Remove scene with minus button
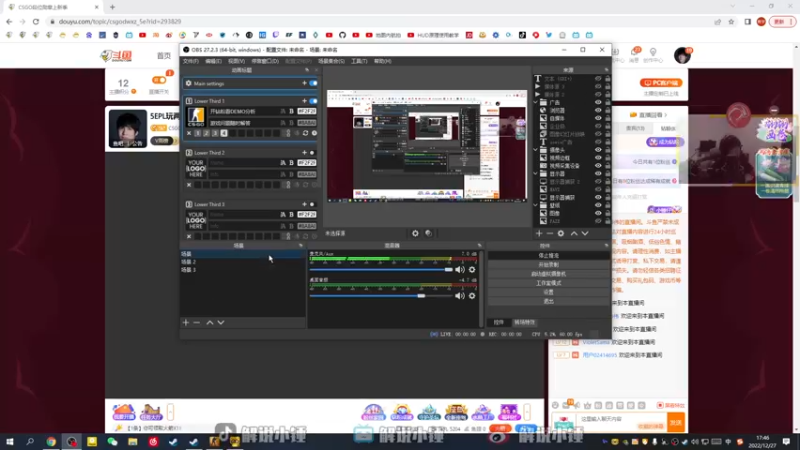800x450 pixels. tap(196, 322)
